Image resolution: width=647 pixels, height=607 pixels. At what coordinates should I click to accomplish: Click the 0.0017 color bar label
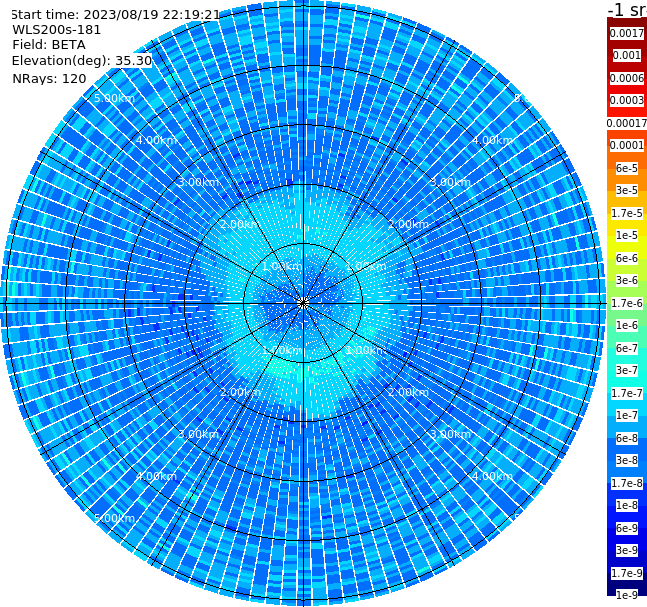(x=627, y=33)
